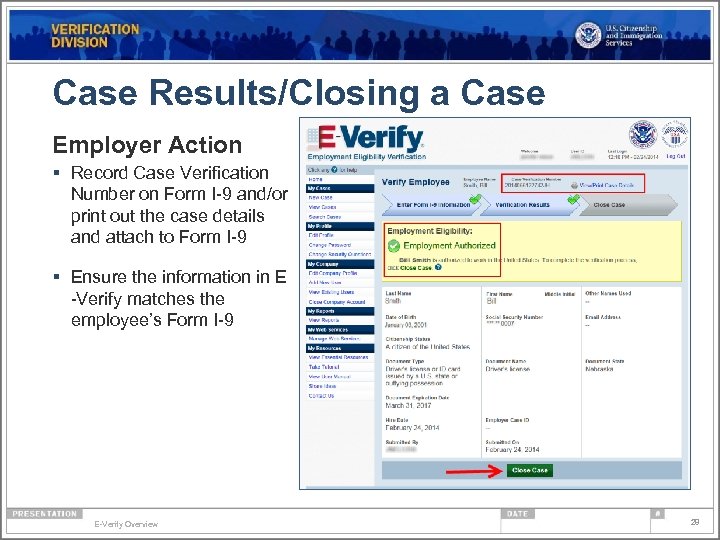This screenshot has height=540, width=720.
Task: Click the Document State 'Nebraska' value
Action: (599, 369)
